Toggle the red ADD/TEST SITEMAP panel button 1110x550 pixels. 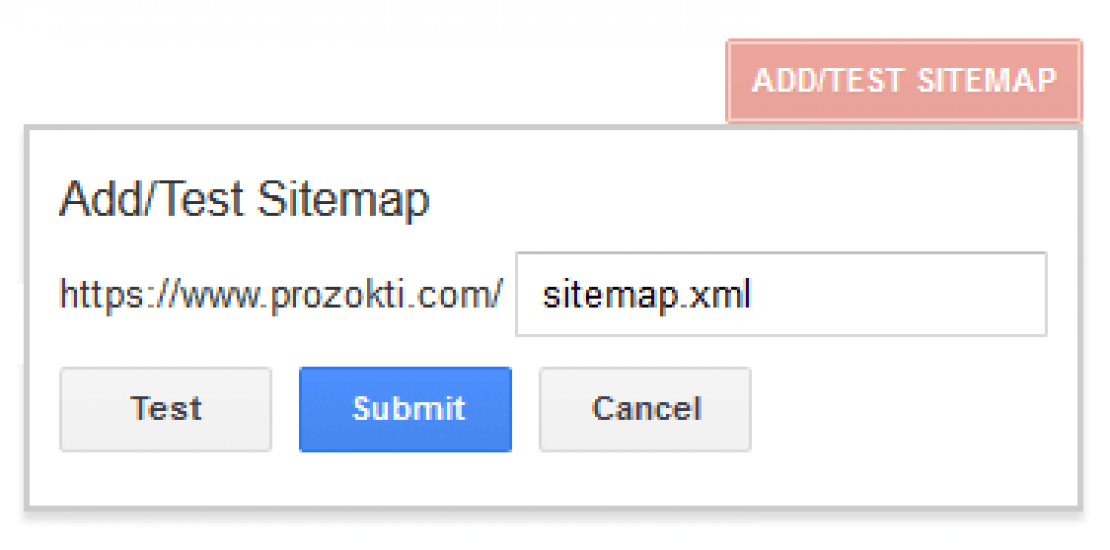click(904, 81)
